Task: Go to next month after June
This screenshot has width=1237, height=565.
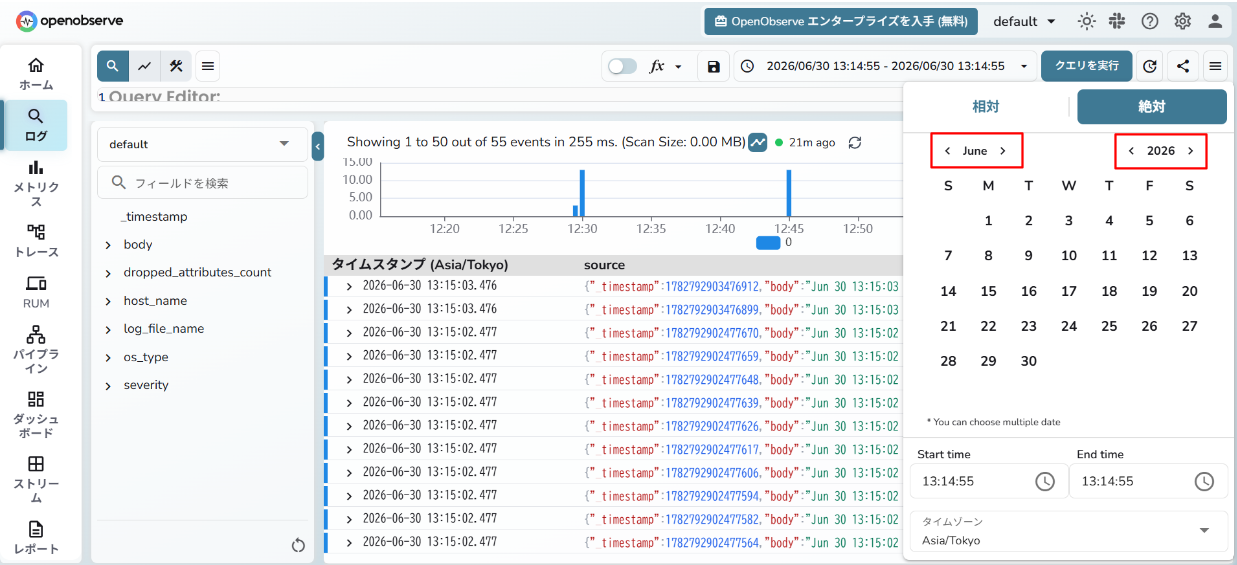Action: click(x=1003, y=151)
